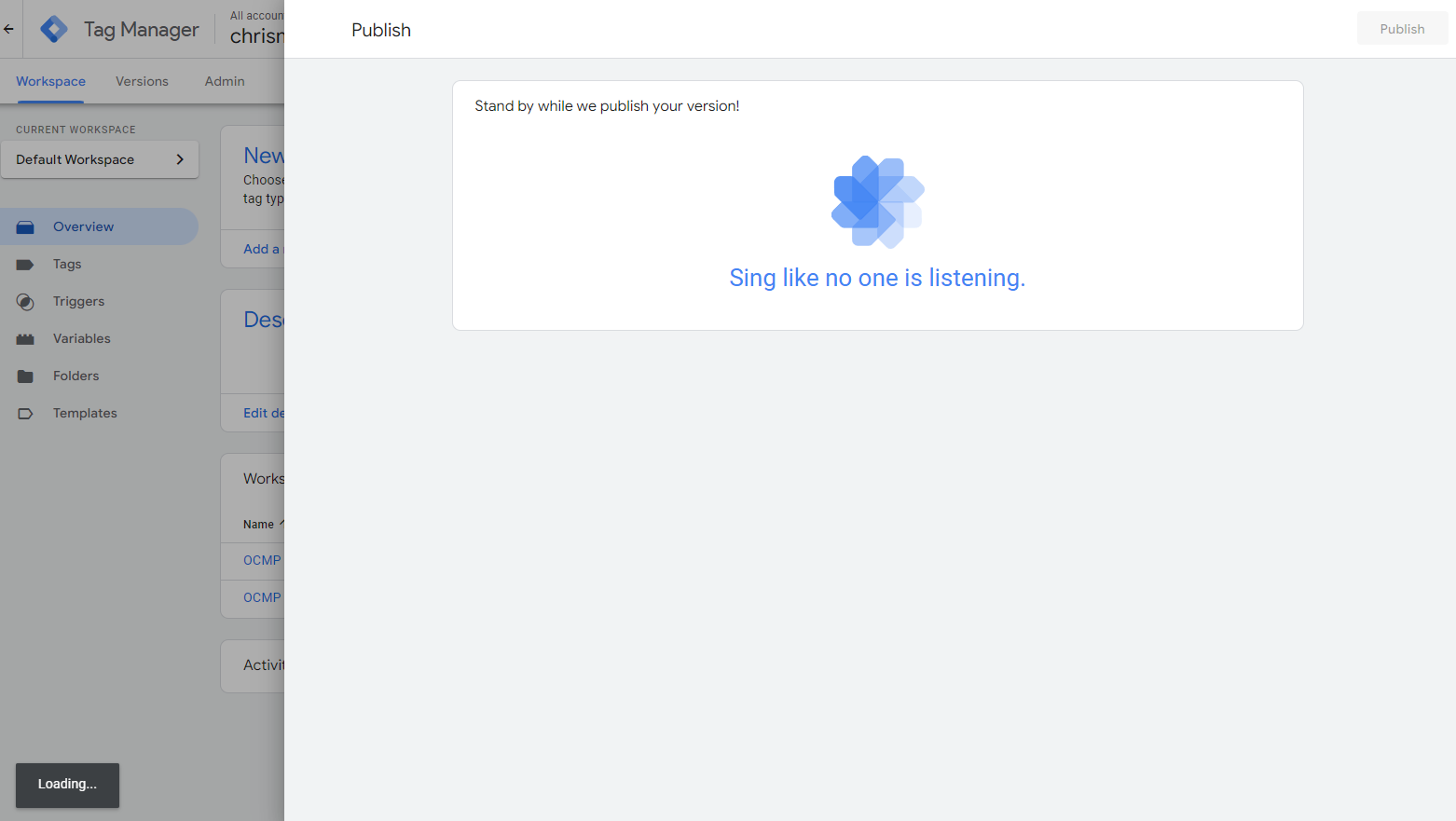Click 'Sing like no one is listening.' text

877,278
